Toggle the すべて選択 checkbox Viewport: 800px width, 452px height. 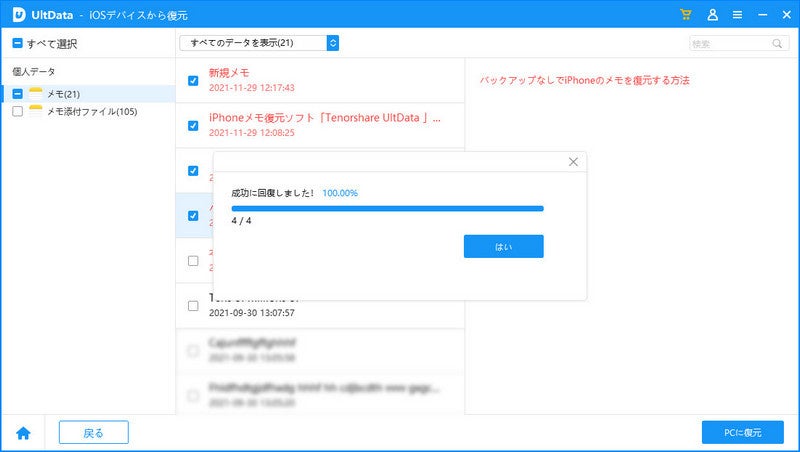click(17, 43)
